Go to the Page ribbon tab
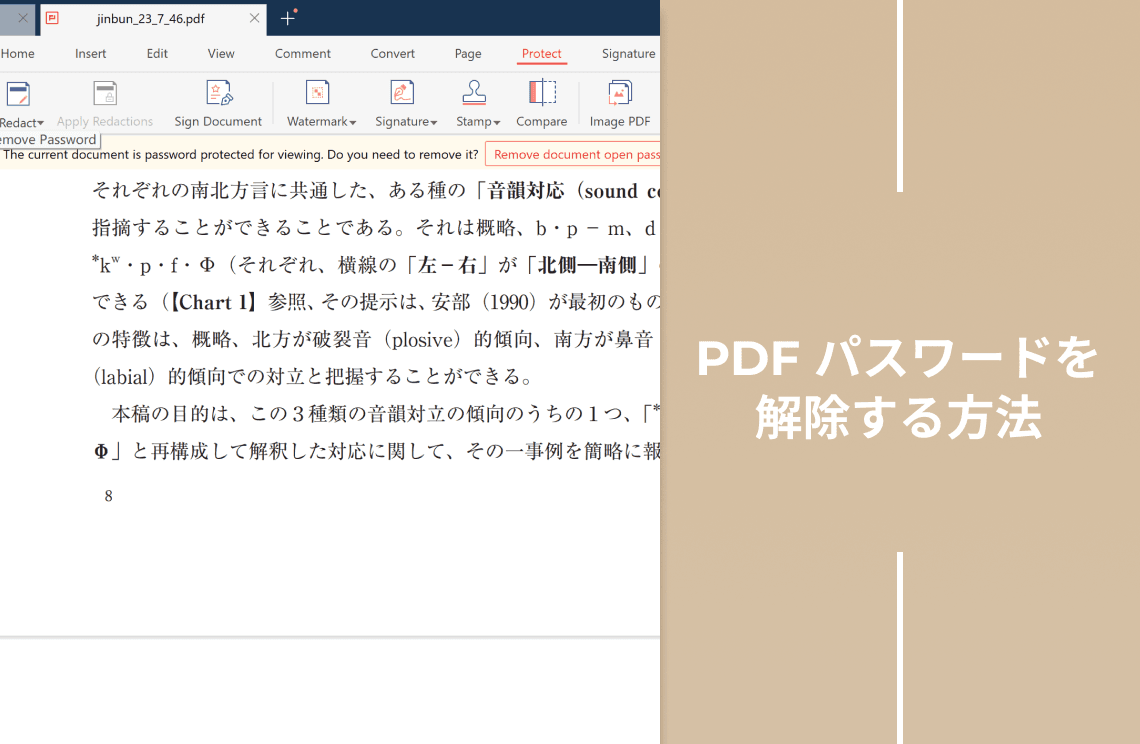 pos(468,54)
